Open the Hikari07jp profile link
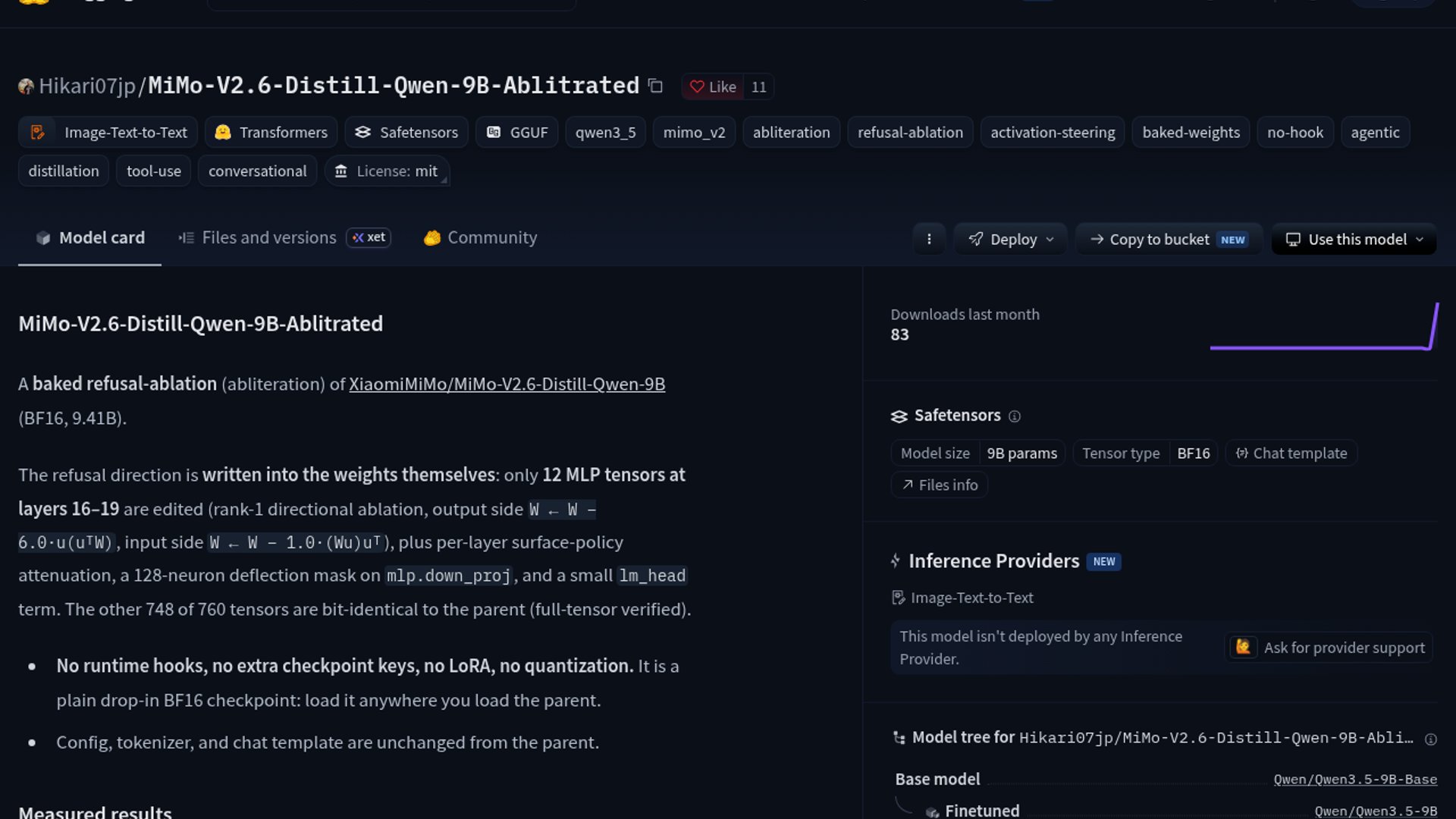Viewport: 1456px width, 819px height. 86,86
